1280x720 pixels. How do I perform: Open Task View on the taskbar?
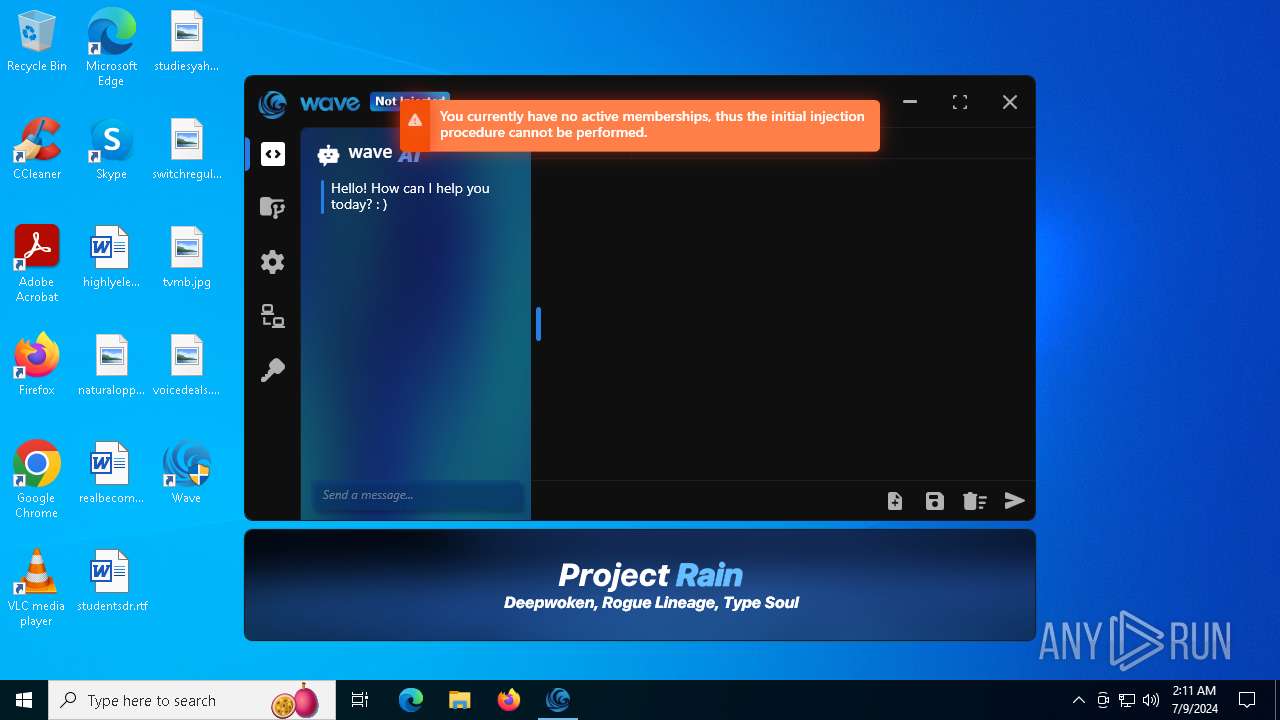coord(360,700)
